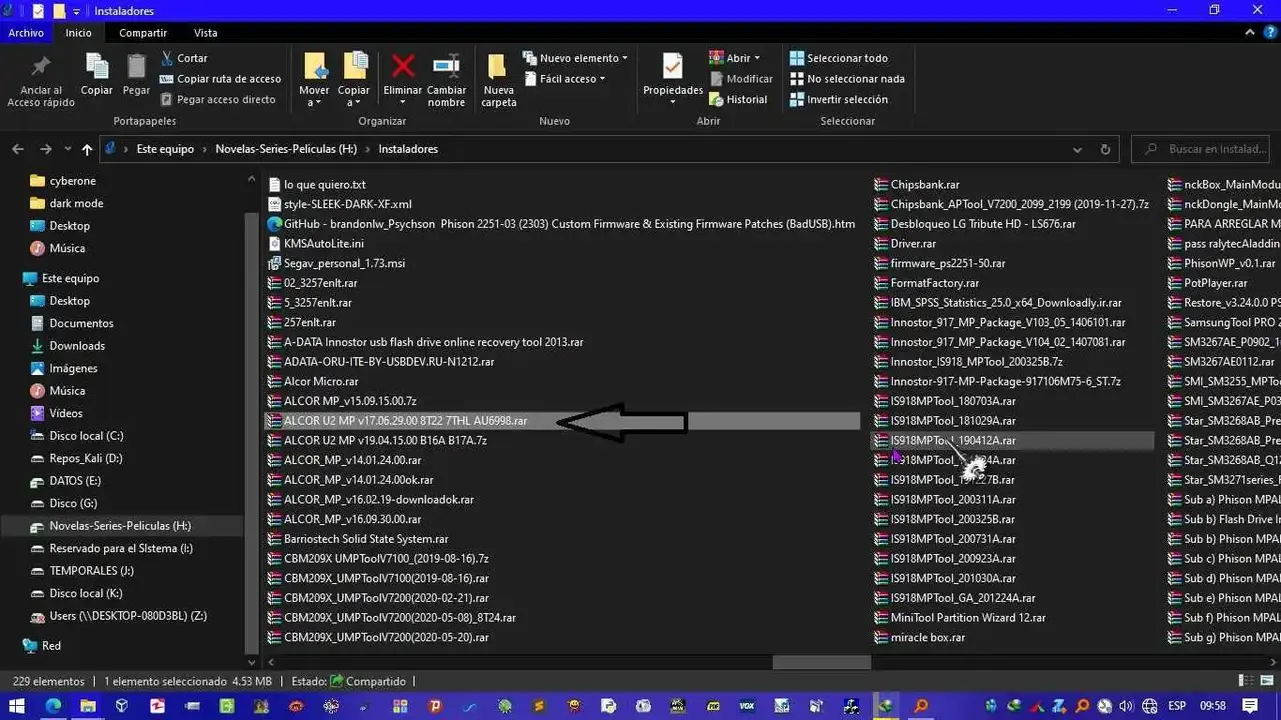Click the Copiar clipboard icon
This screenshot has height=720, width=1281.
(x=97, y=67)
